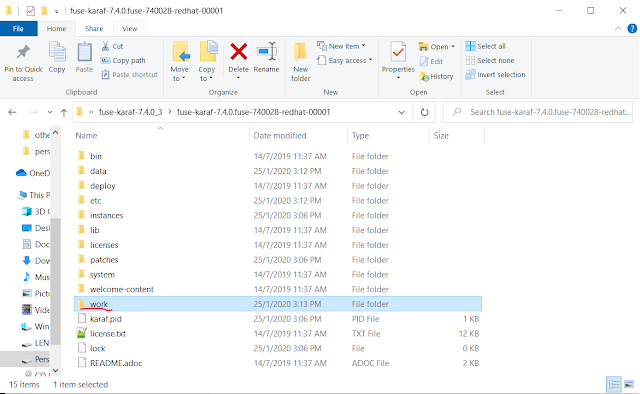Select karaf.pid file
Viewport: 640px width, 394px height.
click(x=278, y=318)
